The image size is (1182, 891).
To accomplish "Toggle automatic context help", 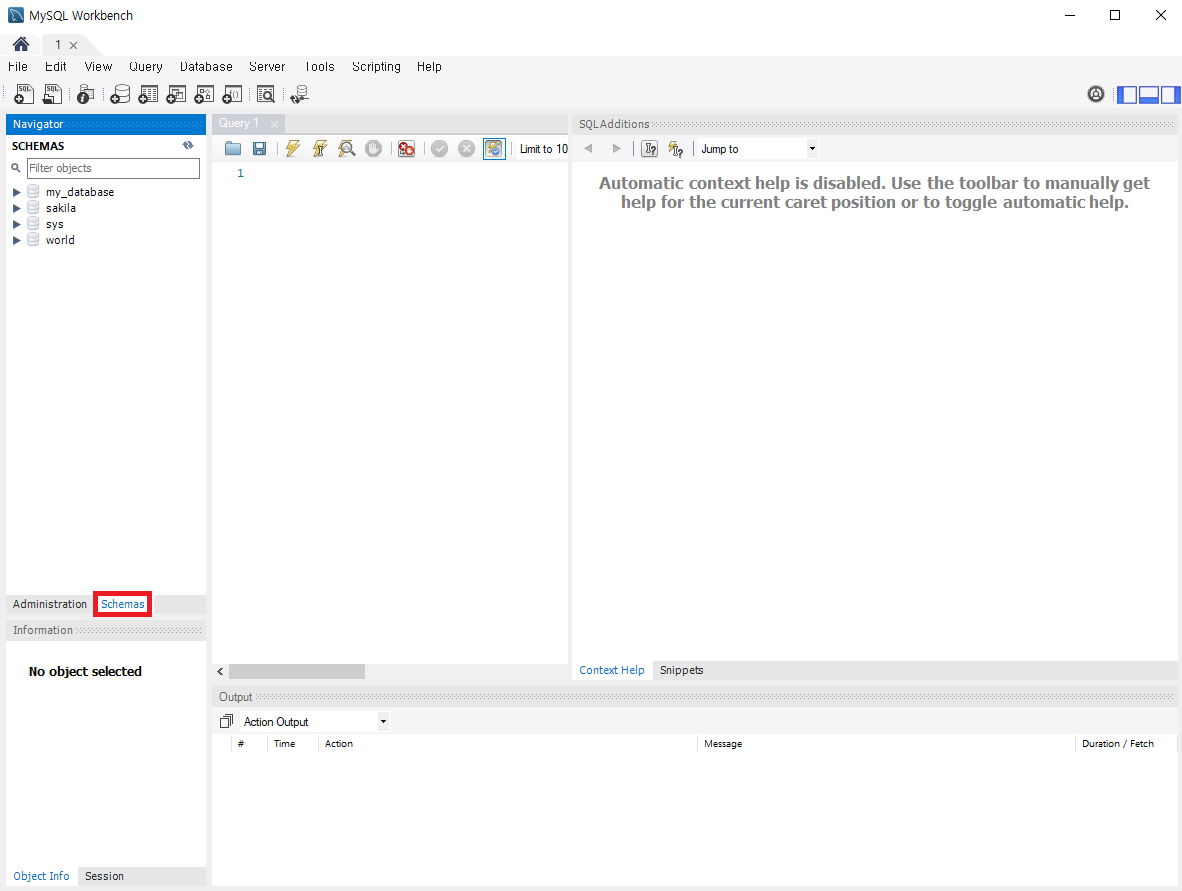I will pos(676,148).
